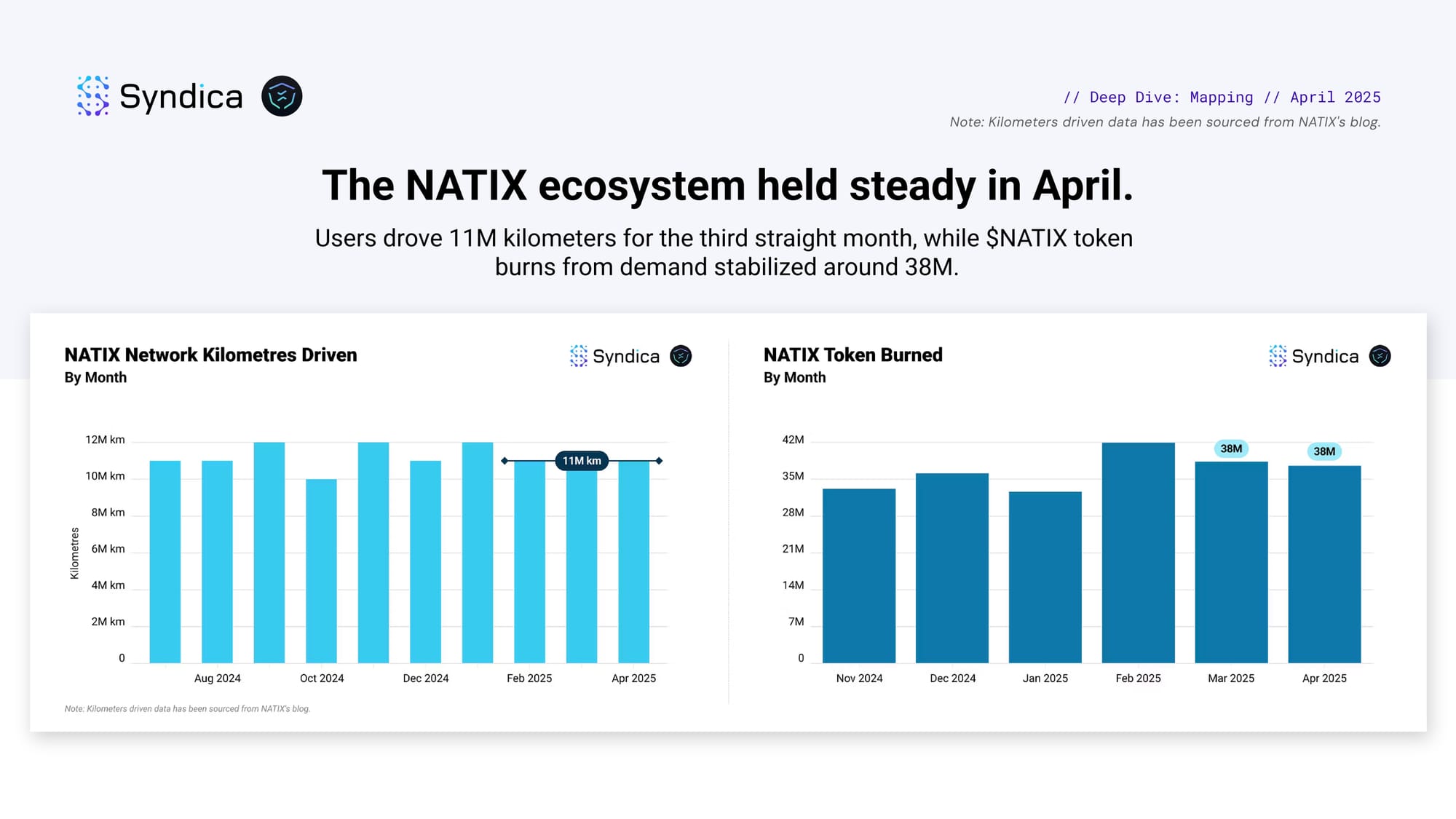Click the '21M' y-axis label
Screen dimensions: 1456x819
[793, 549]
